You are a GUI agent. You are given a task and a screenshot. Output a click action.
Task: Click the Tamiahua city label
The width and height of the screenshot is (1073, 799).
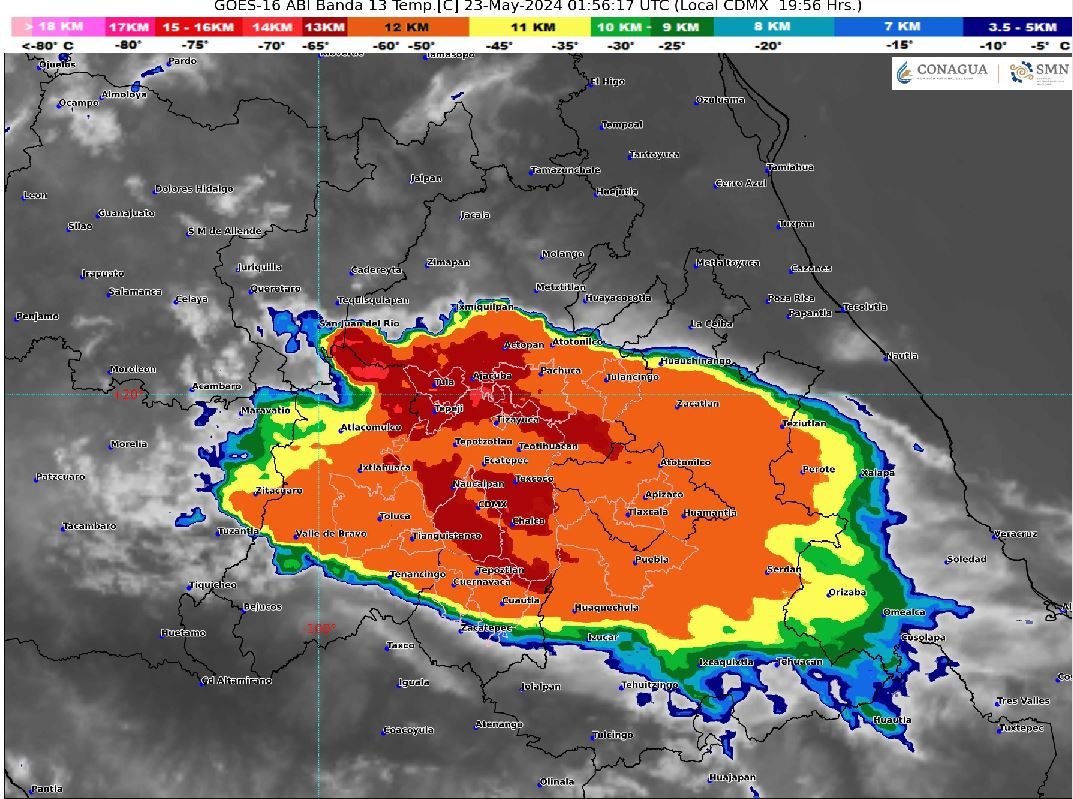(x=790, y=167)
